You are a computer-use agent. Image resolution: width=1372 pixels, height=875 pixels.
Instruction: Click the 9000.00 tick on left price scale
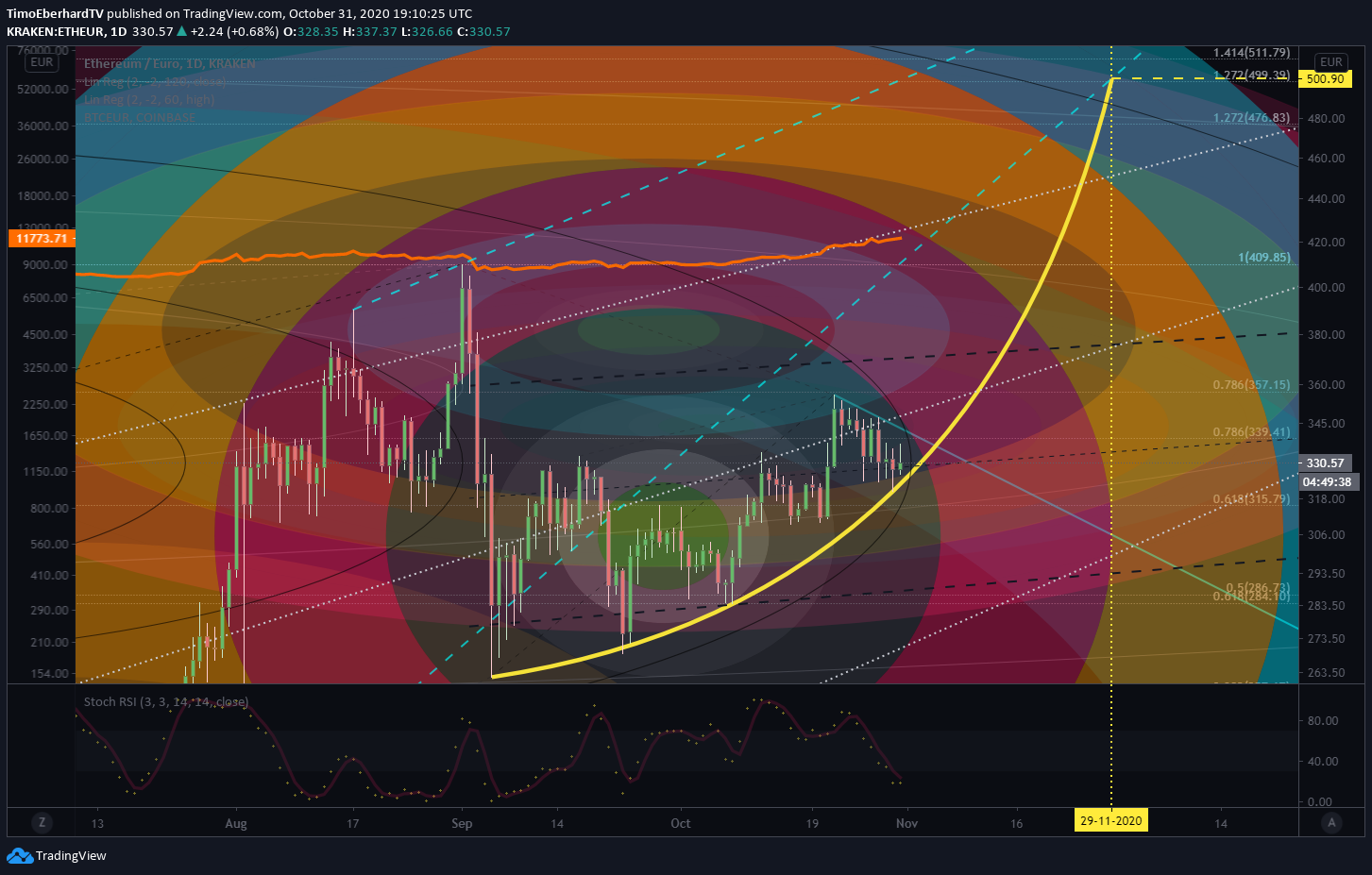tap(46, 264)
